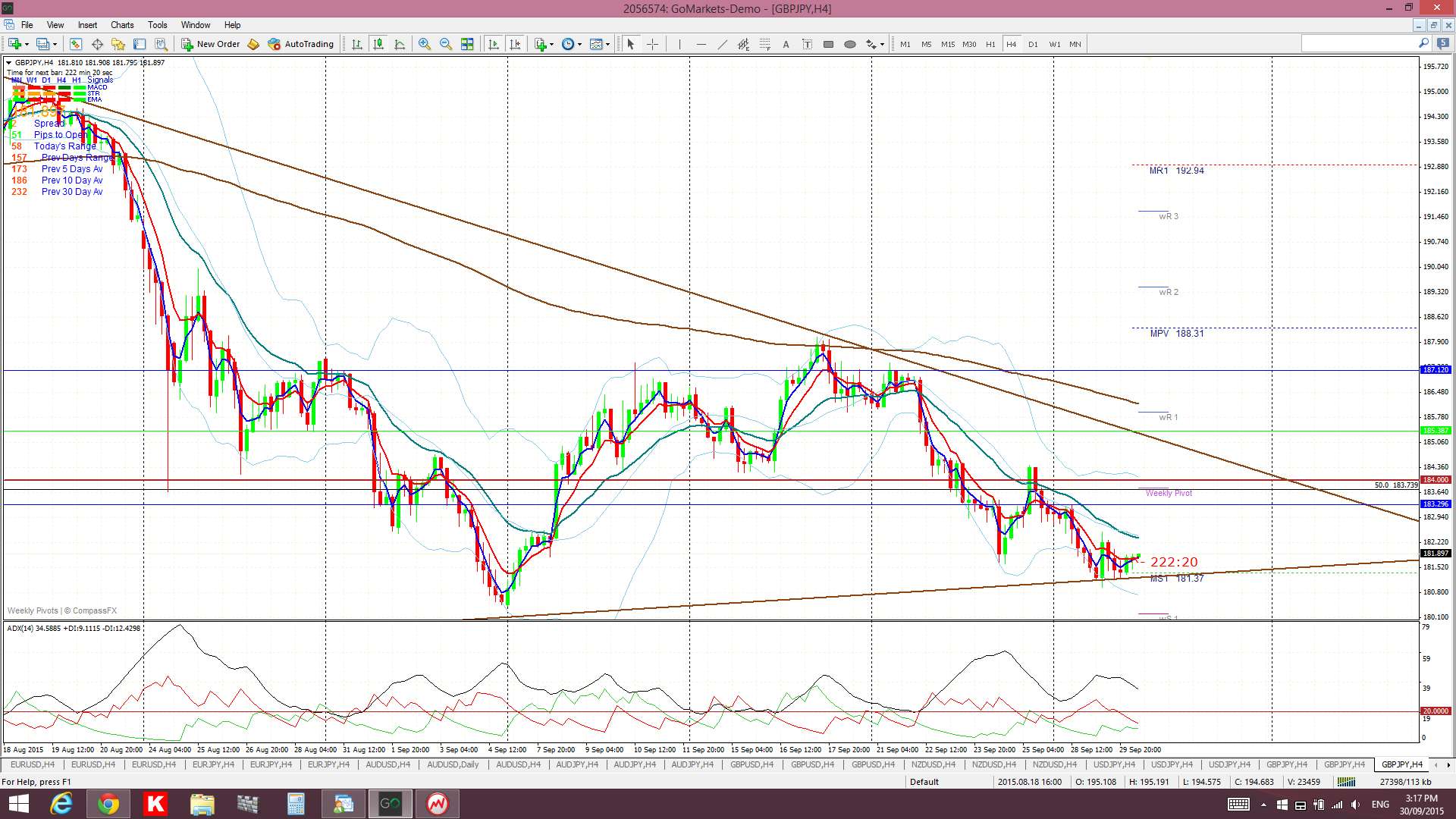The height and width of the screenshot is (819, 1456).
Task: Switch to the M1 timeframe
Action: (x=905, y=44)
